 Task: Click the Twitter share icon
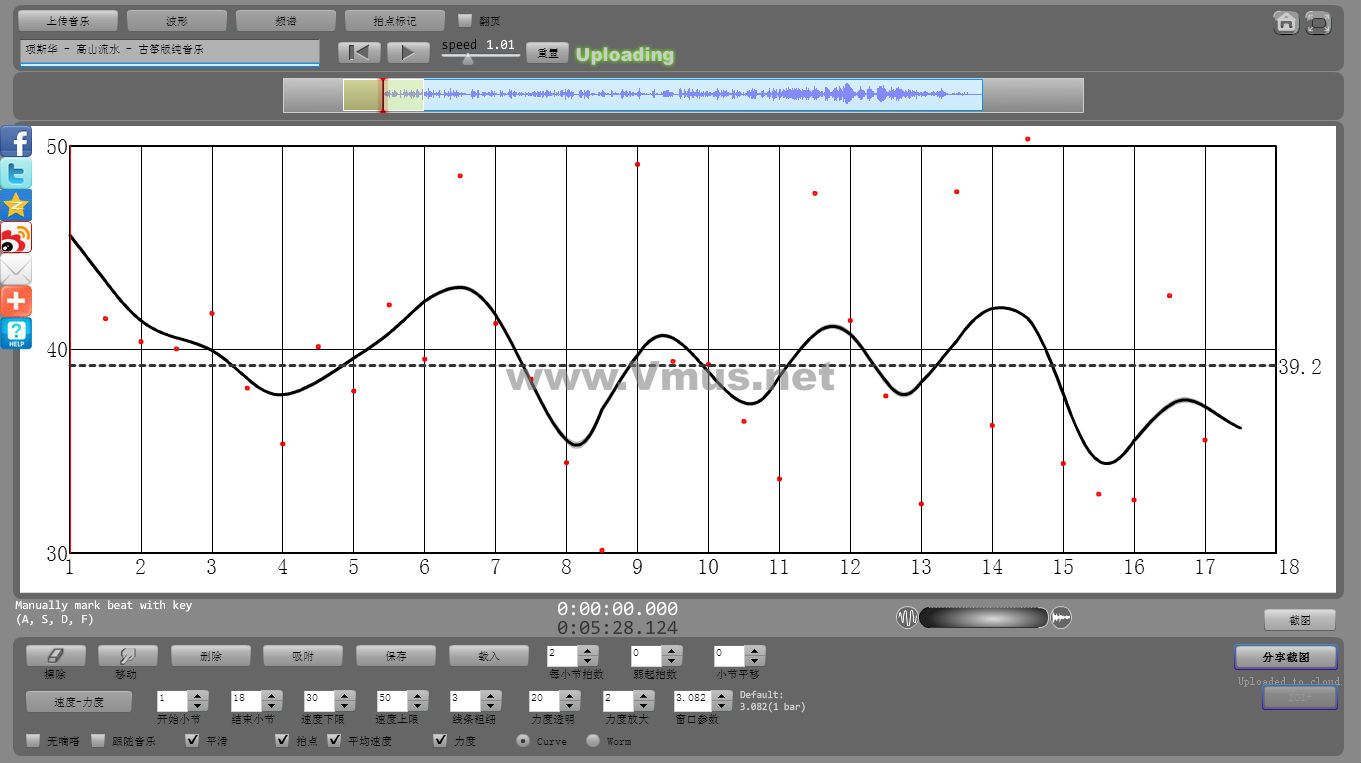tap(16, 173)
